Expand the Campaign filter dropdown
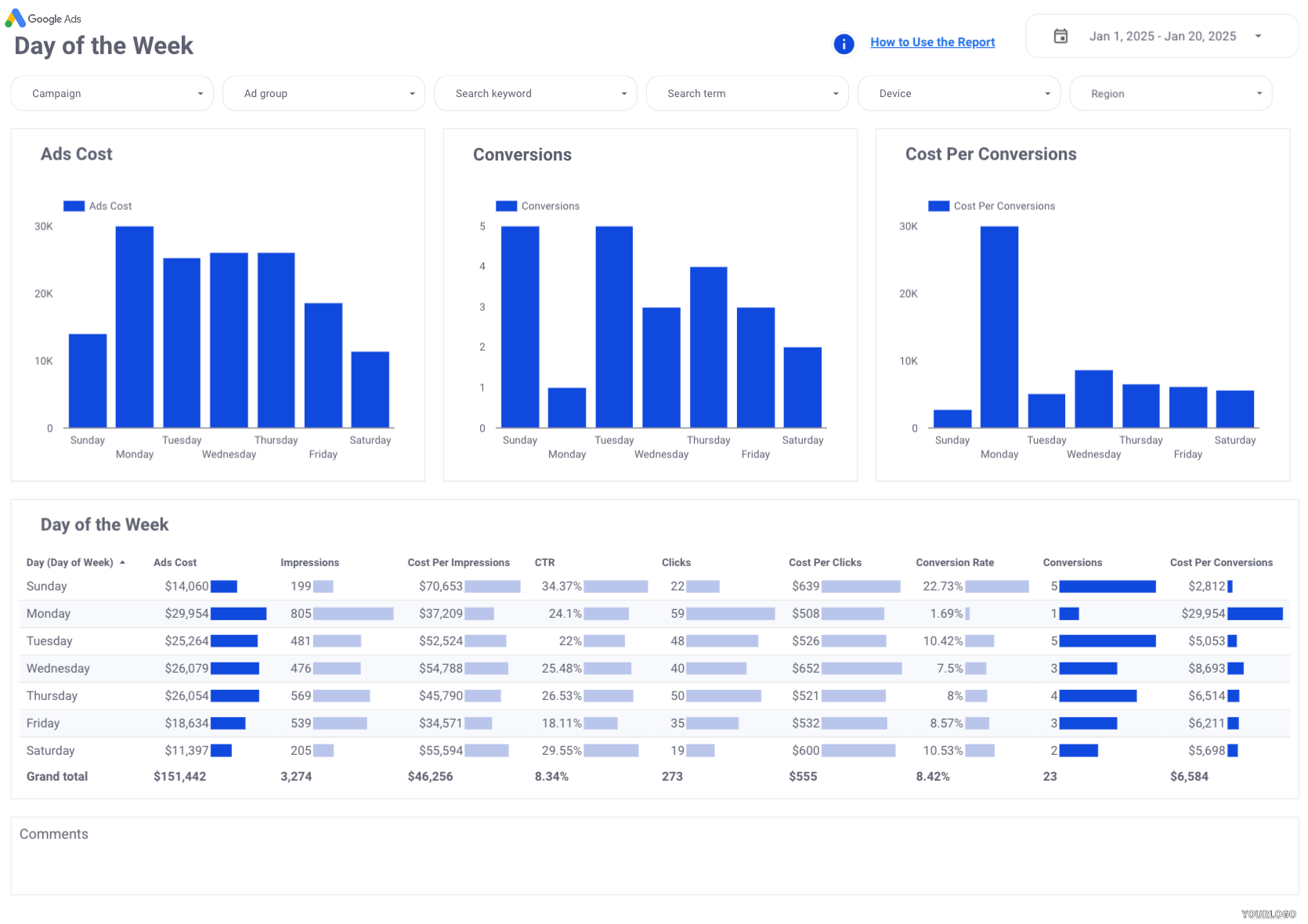 (x=112, y=93)
